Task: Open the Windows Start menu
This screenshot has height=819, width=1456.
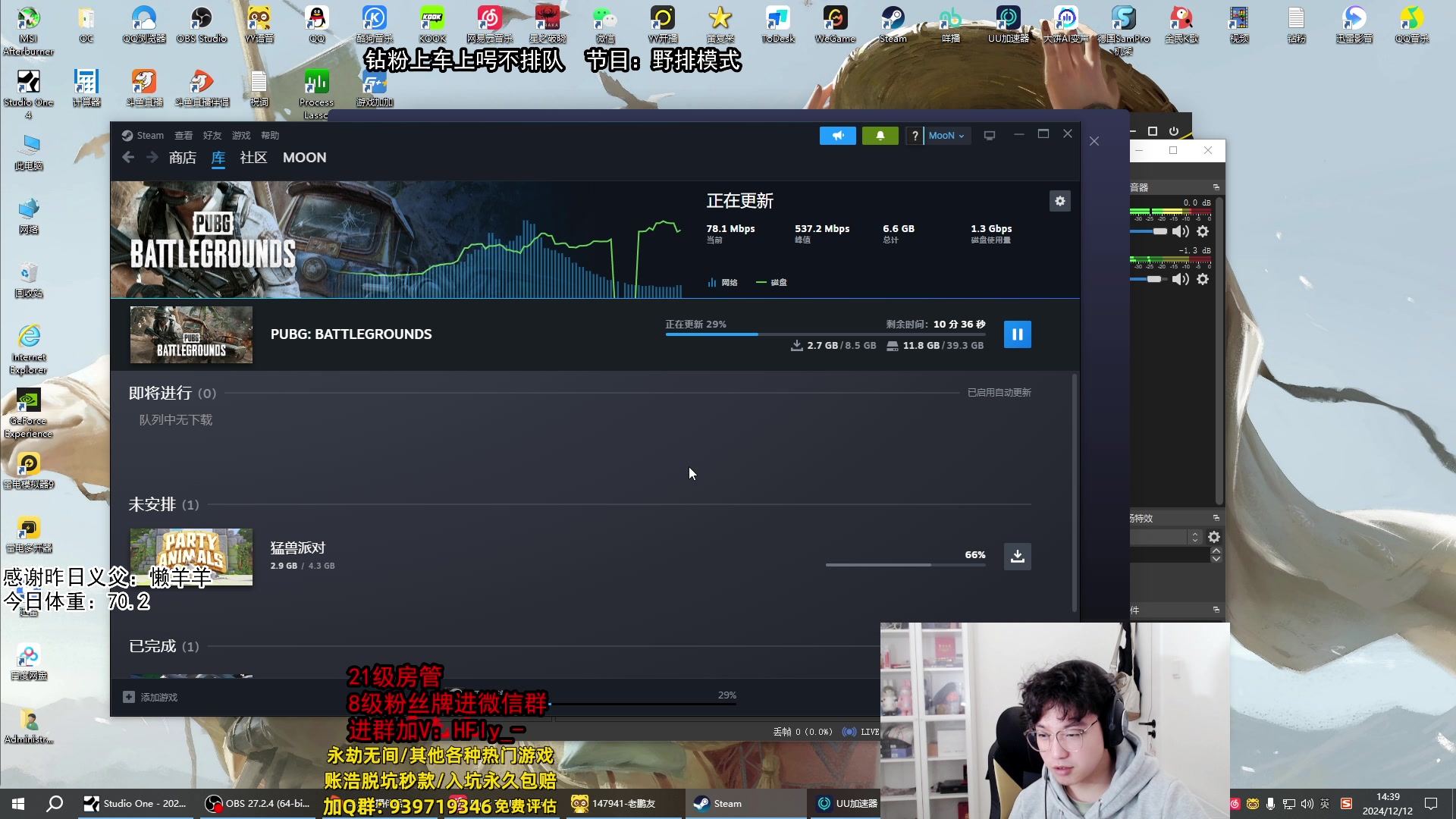Action: [x=18, y=804]
